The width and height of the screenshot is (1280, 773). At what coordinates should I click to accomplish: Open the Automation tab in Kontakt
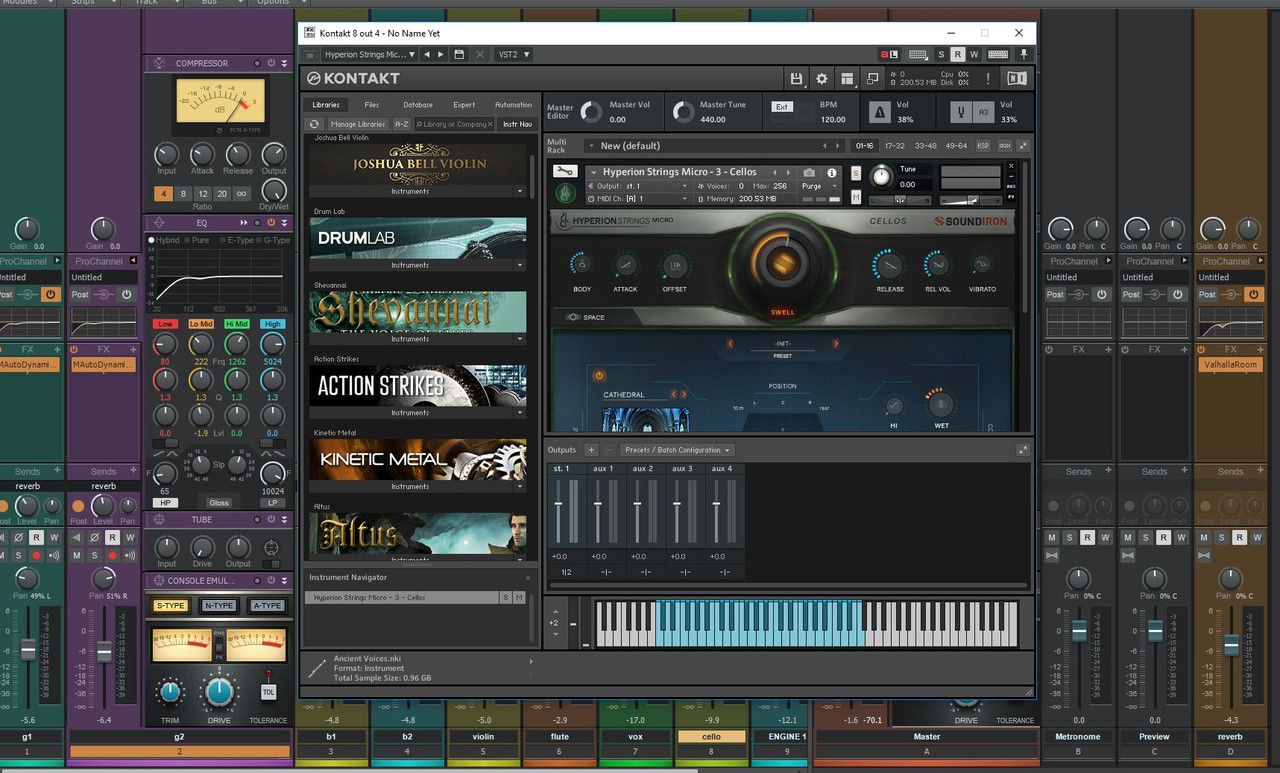[x=513, y=104]
